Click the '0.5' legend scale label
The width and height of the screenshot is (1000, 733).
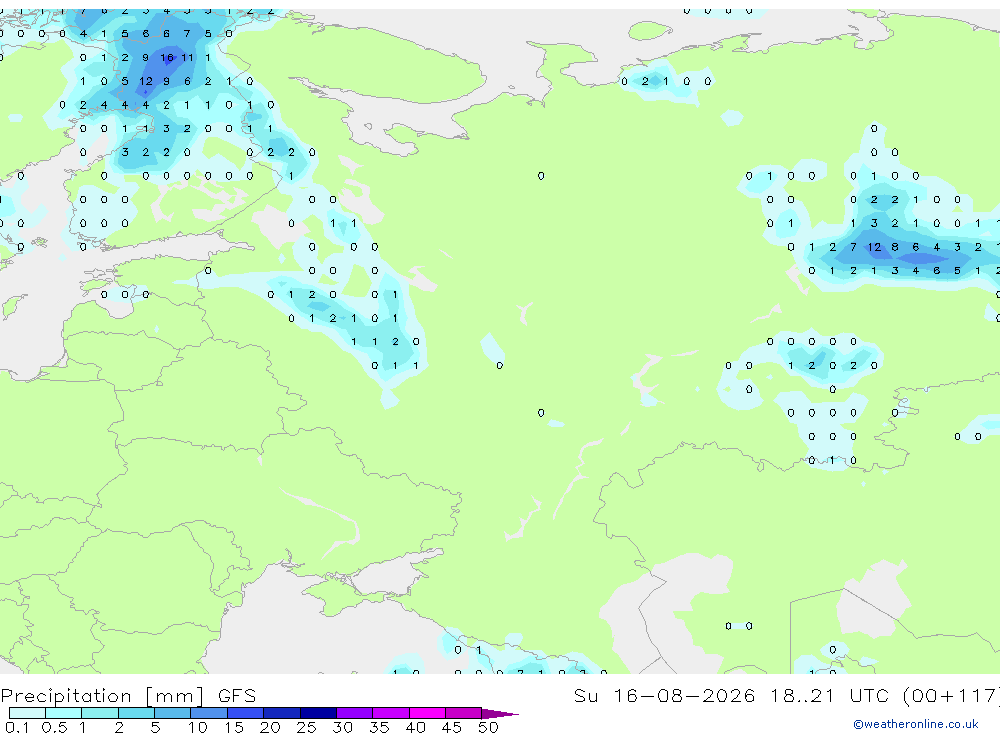(x=54, y=727)
